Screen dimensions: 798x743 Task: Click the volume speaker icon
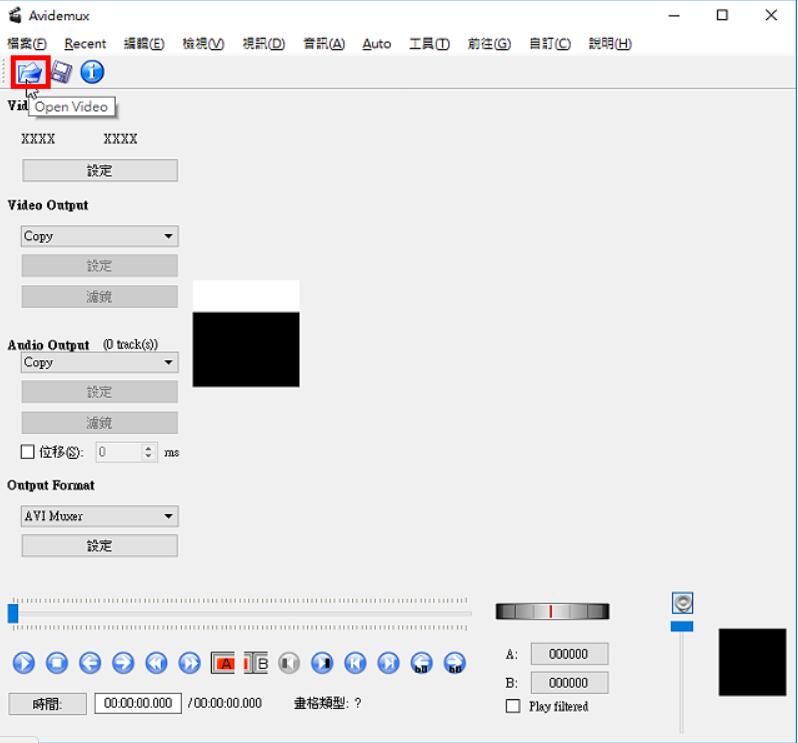coord(682,603)
